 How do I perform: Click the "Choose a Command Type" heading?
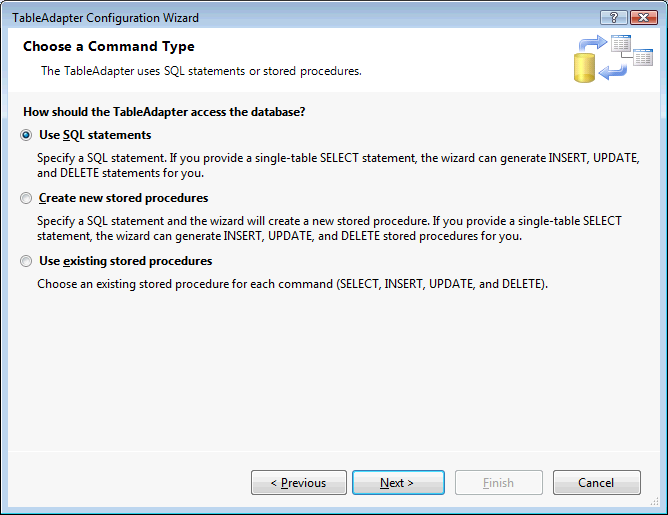tap(109, 47)
